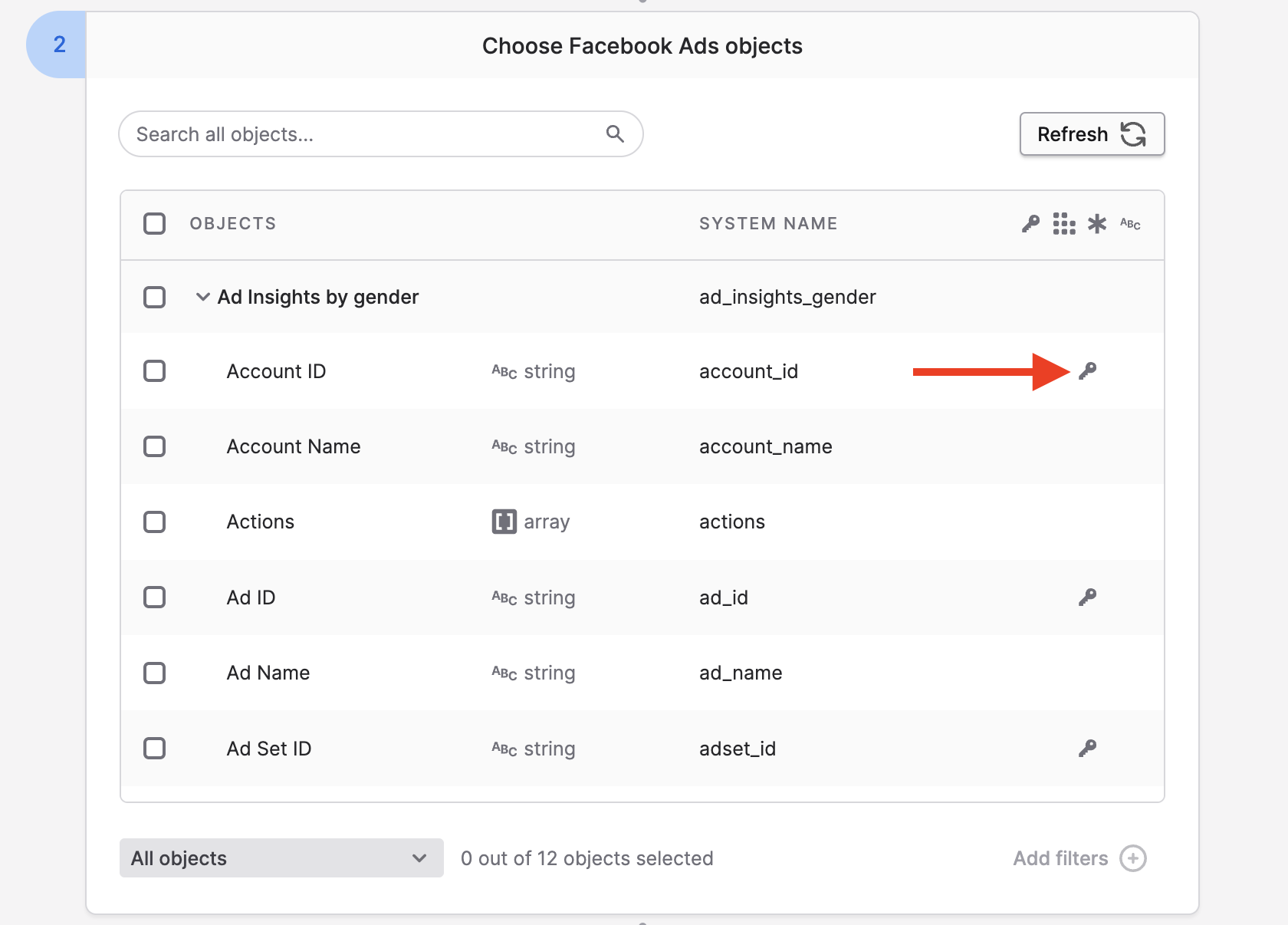
Task: Click the array type icon for Actions
Action: click(x=504, y=522)
